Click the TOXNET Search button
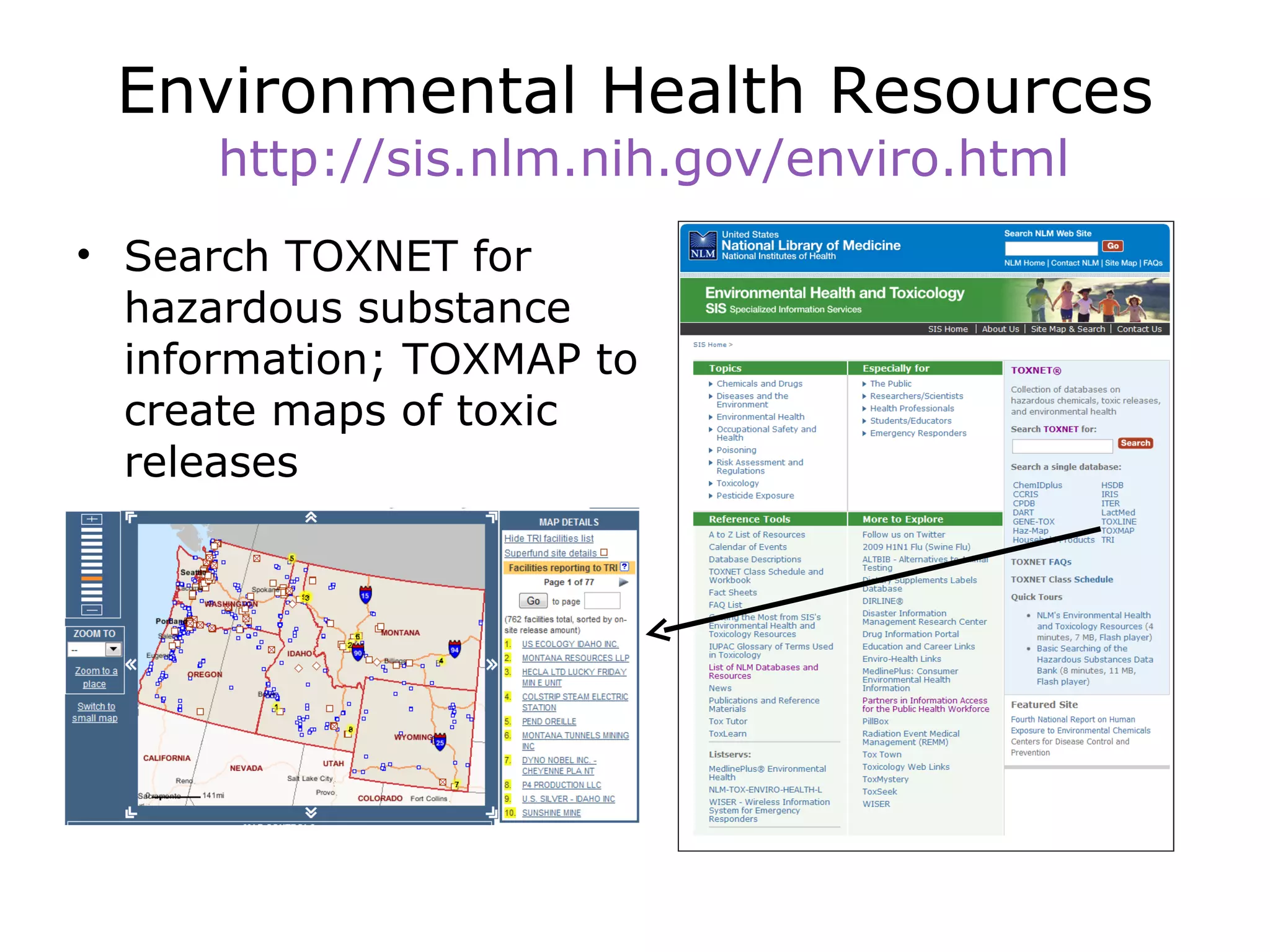 (x=1135, y=443)
